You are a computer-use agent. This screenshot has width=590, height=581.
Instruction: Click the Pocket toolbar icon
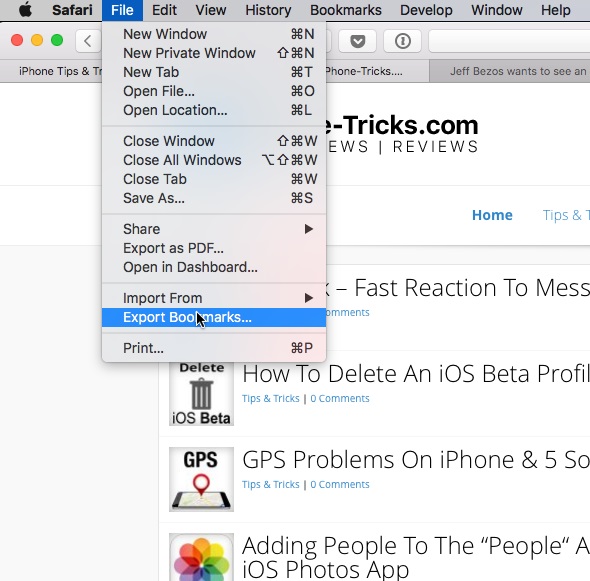pyautogui.click(x=357, y=41)
